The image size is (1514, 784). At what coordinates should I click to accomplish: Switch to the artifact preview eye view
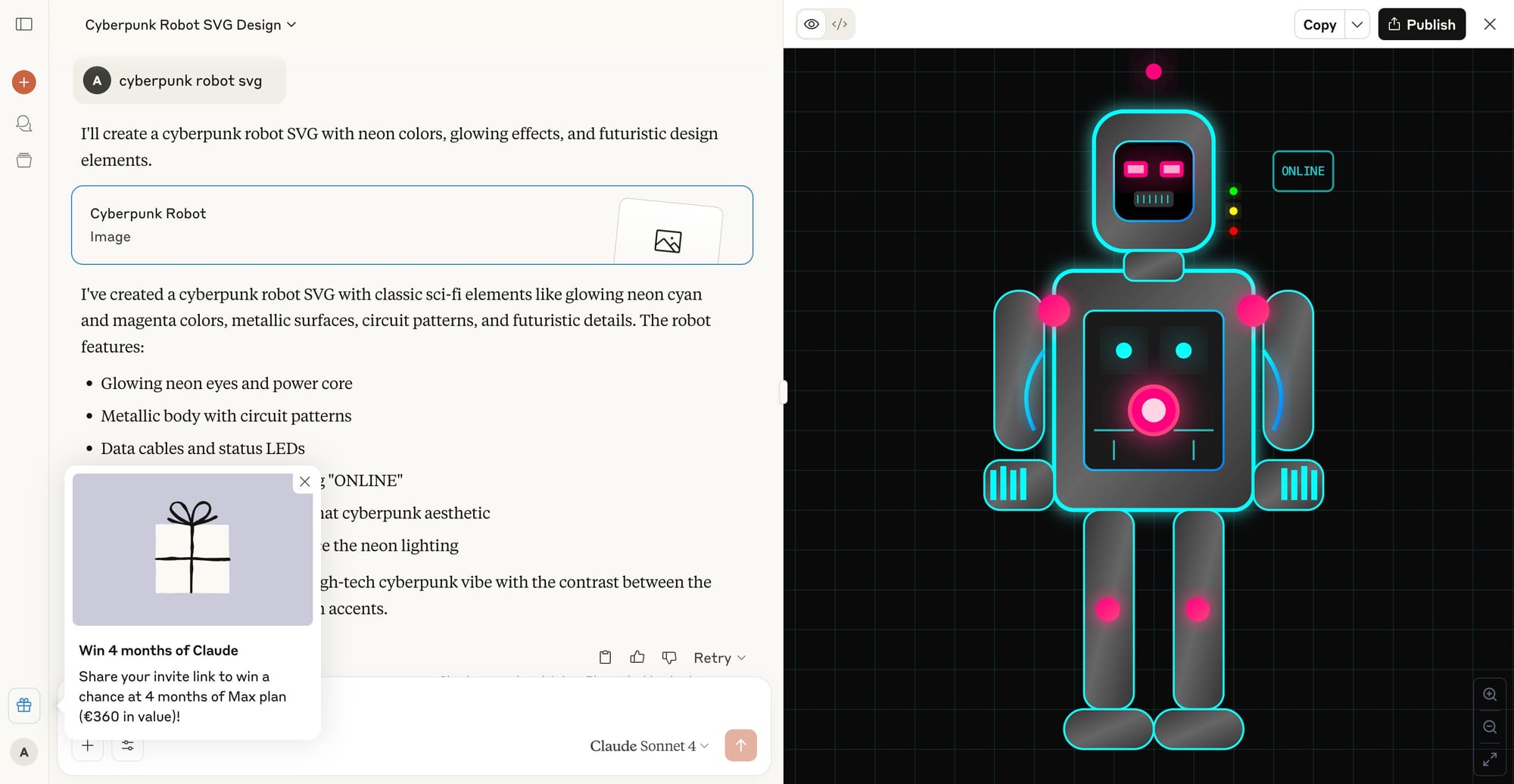pyautogui.click(x=812, y=24)
